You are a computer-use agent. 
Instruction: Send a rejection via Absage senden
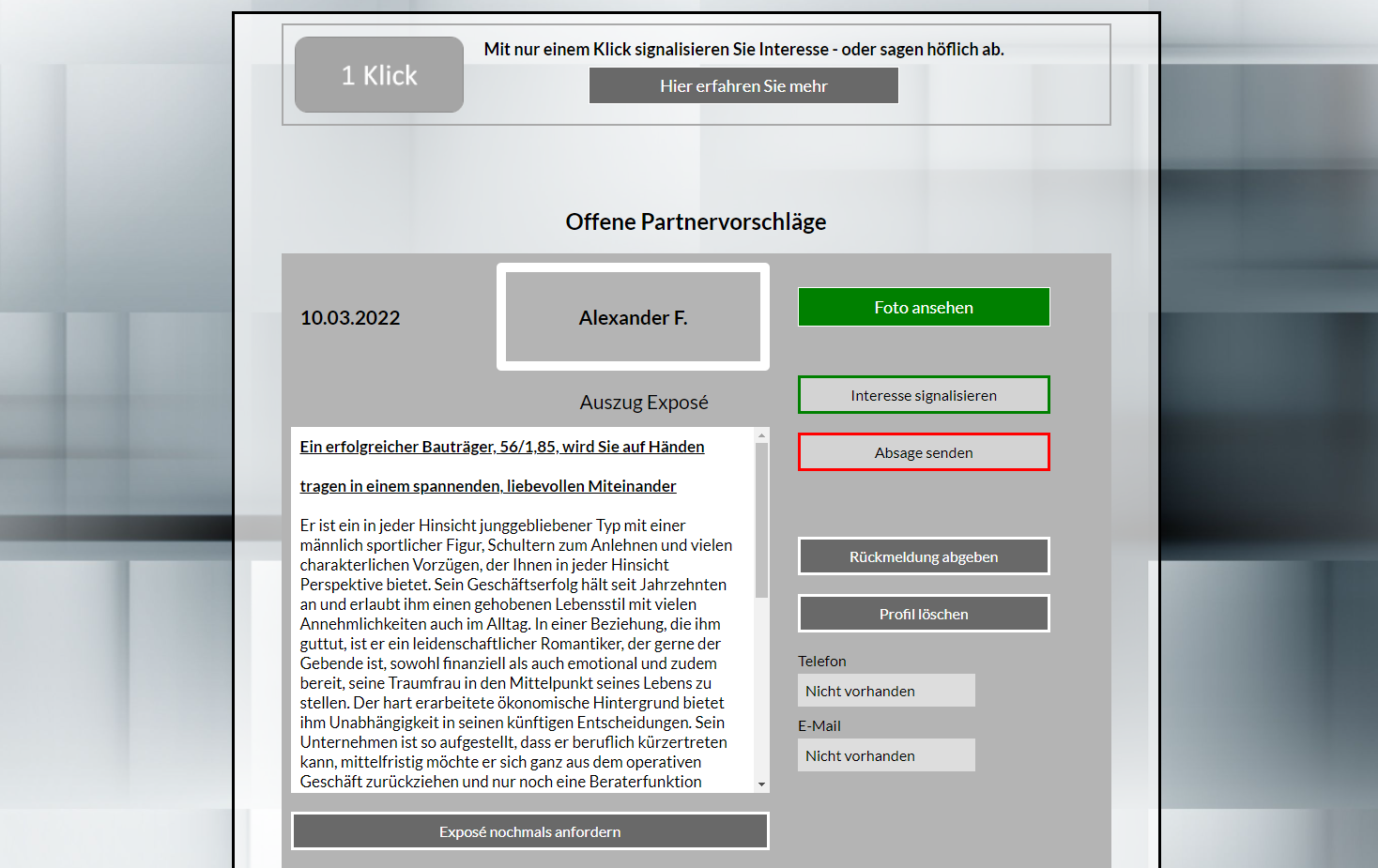923,451
